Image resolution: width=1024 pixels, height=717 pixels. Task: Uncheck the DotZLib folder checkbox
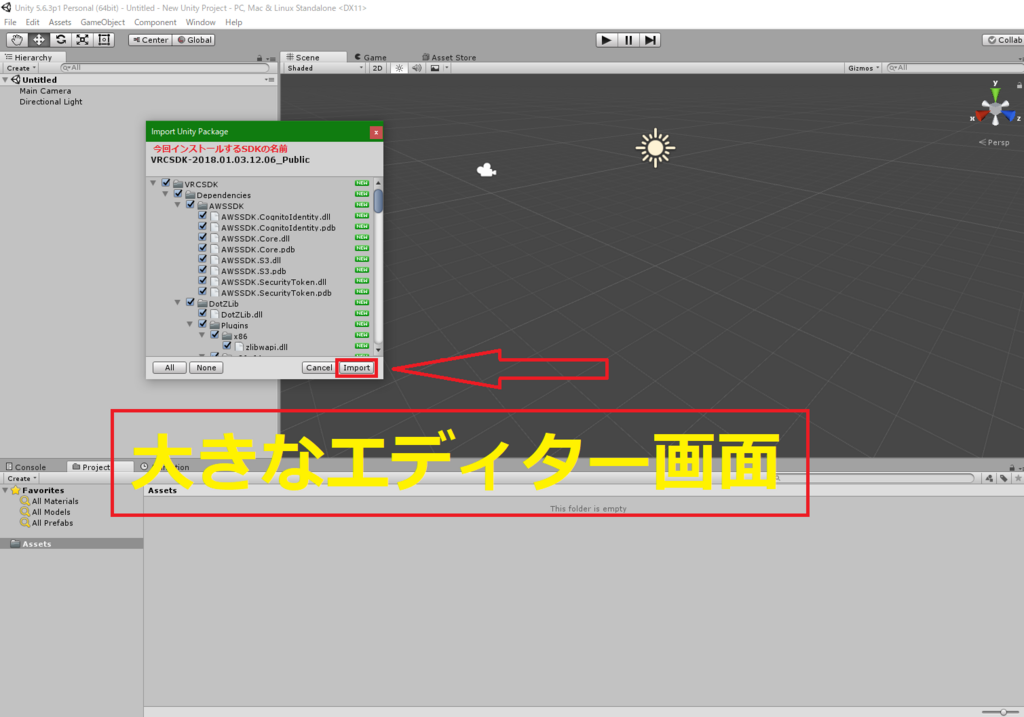pyautogui.click(x=191, y=302)
